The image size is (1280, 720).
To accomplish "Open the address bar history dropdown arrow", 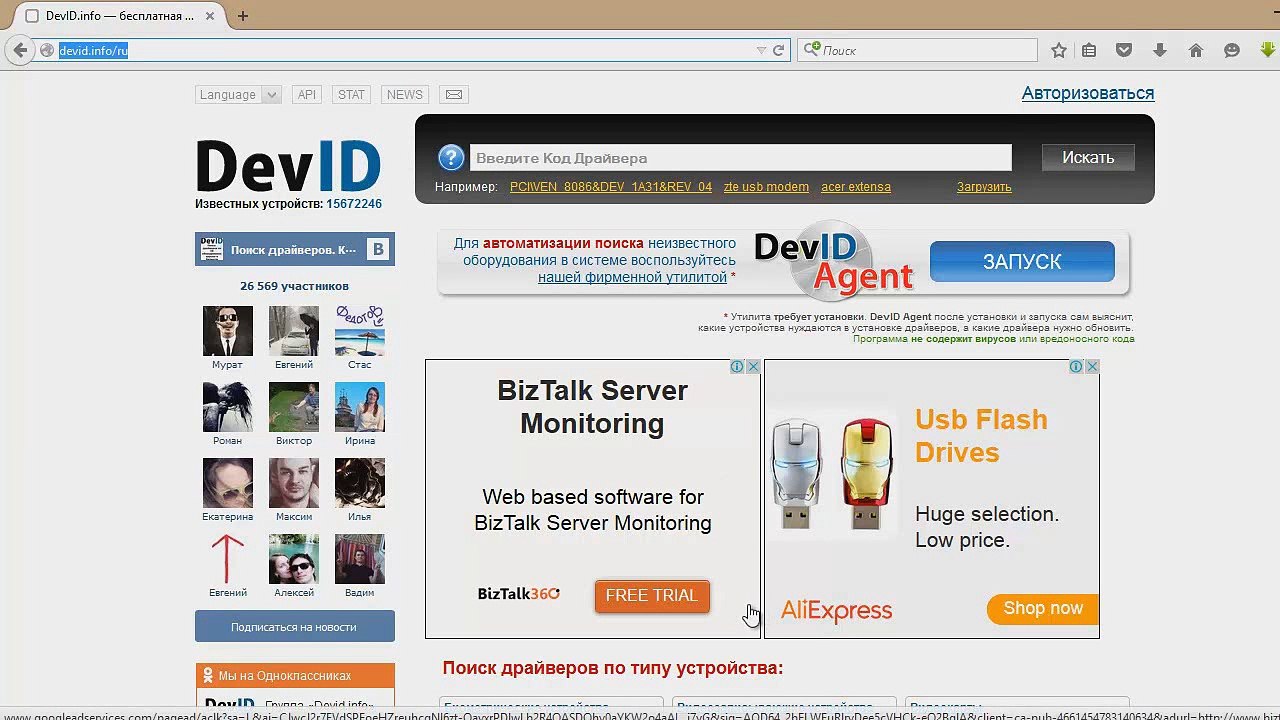I will 761,50.
